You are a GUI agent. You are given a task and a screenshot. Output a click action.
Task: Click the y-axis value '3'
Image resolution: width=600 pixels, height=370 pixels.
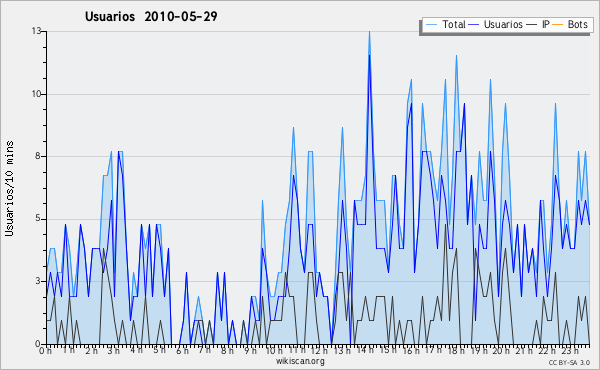click(x=38, y=281)
